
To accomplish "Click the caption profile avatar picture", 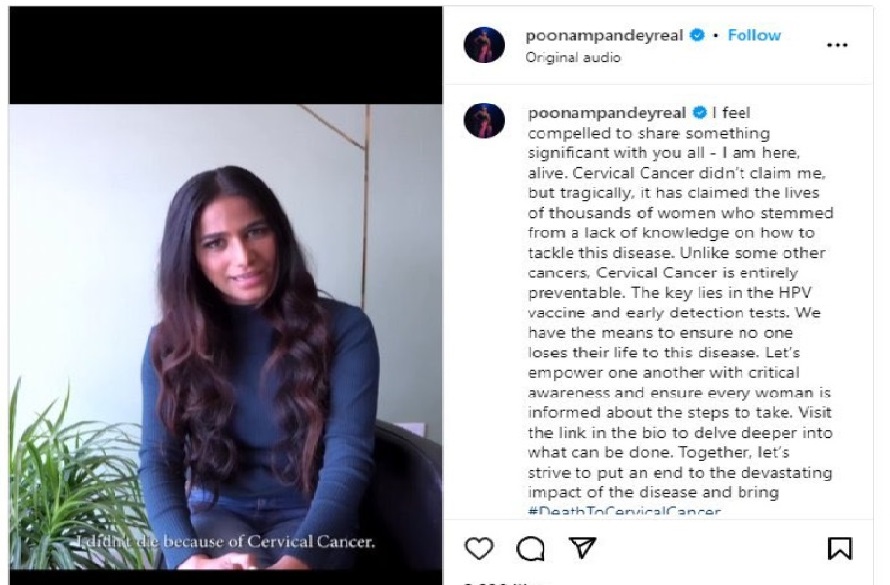I will coord(484,120).
